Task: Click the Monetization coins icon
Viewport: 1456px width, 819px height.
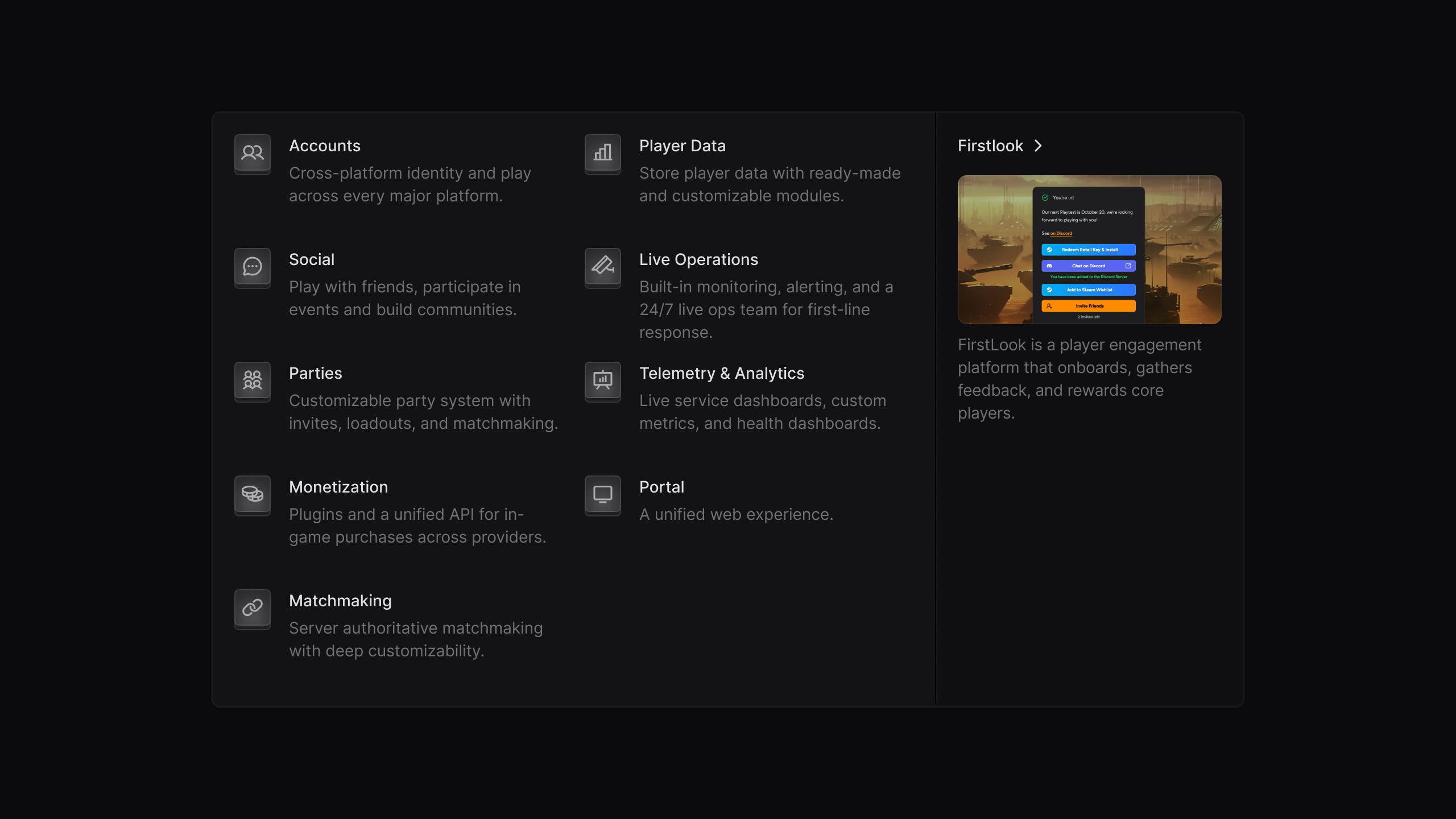Action: pyautogui.click(x=252, y=494)
